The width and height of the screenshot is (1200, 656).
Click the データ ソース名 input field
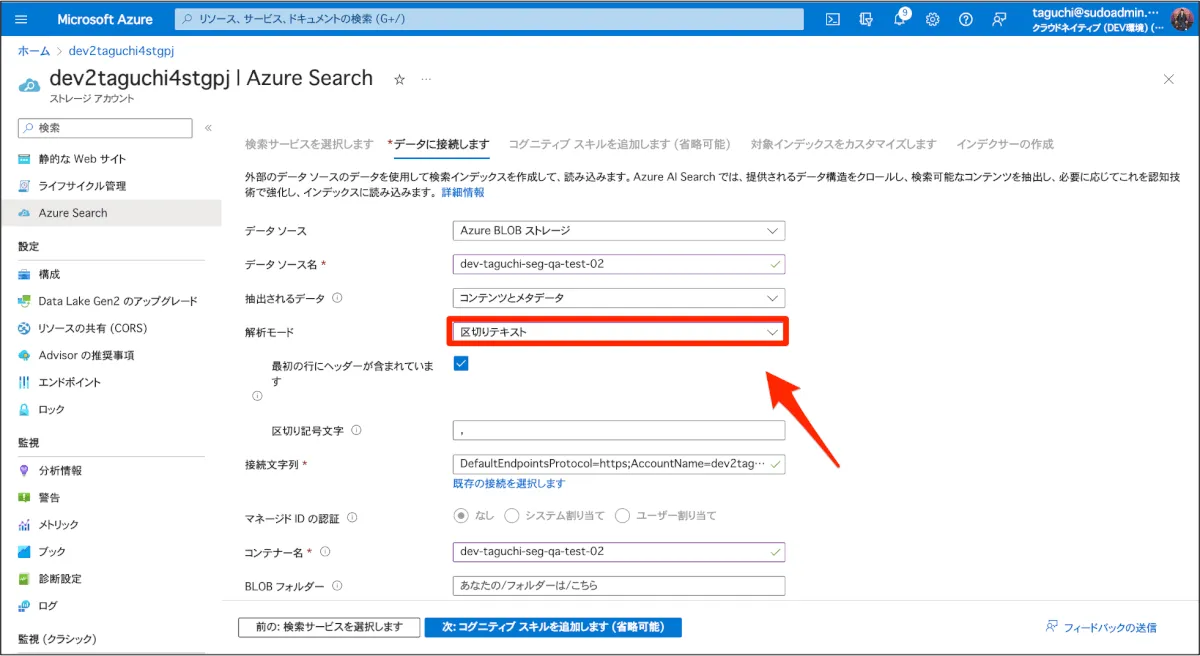[619, 264]
